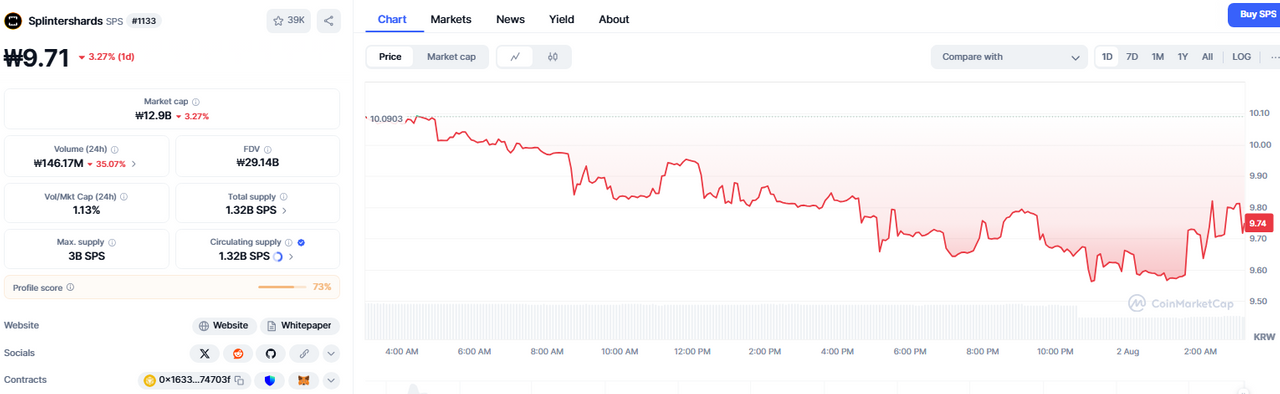Image resolution: width=1280 pixels, height=394 pixels.
Task: Open the GitHub social link
Action: 270,353
